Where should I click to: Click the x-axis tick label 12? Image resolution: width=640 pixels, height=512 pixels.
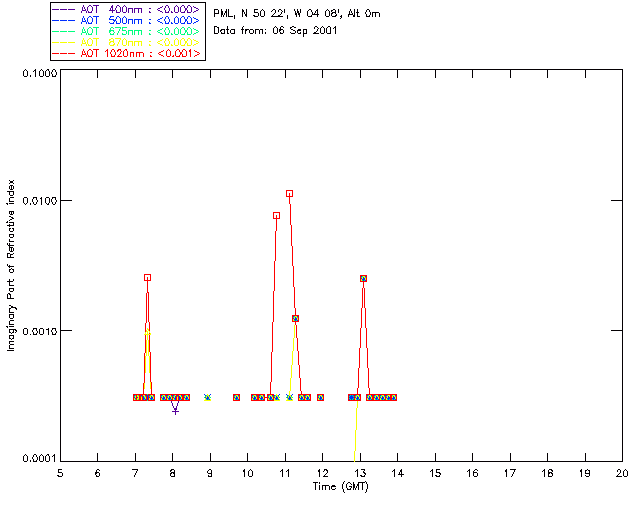(x=322, y=473)
